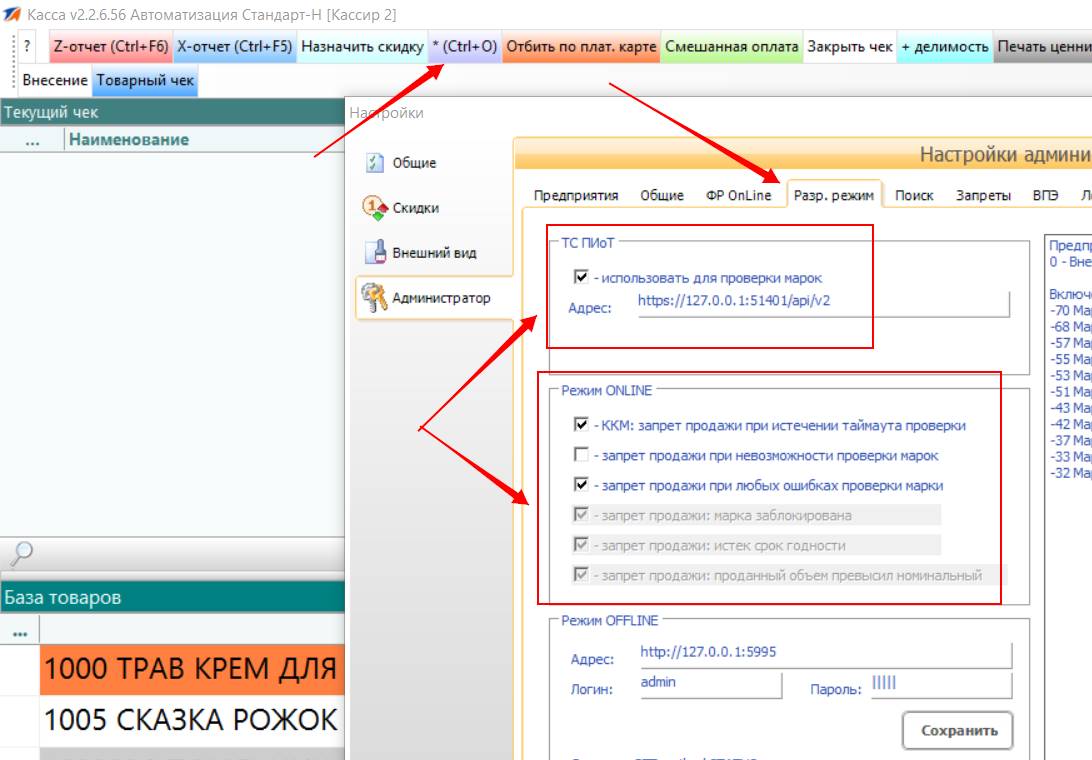Click the Общие icon in settings sidebar

[375, 162]
